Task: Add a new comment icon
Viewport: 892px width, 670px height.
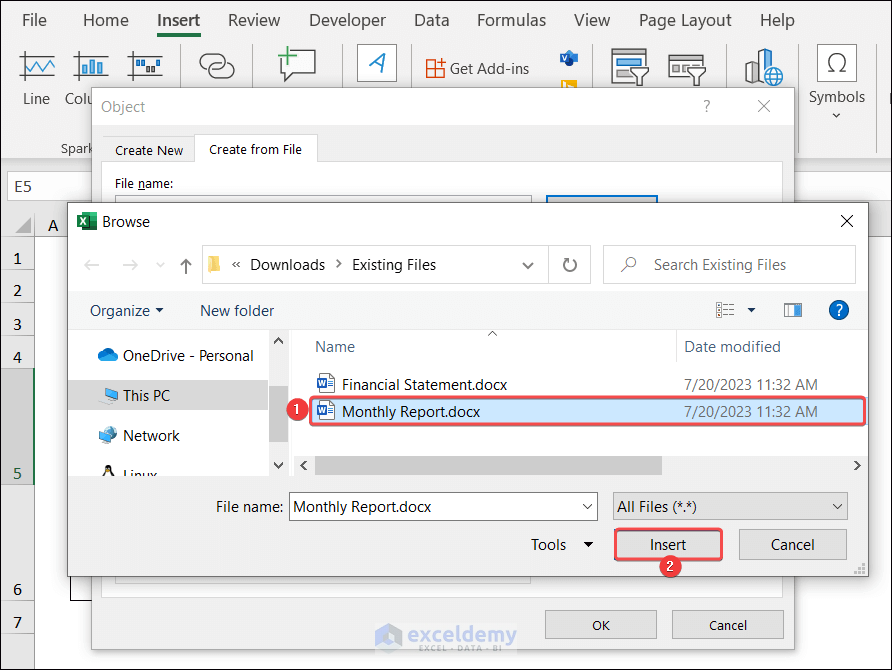Action: (296, 64)
